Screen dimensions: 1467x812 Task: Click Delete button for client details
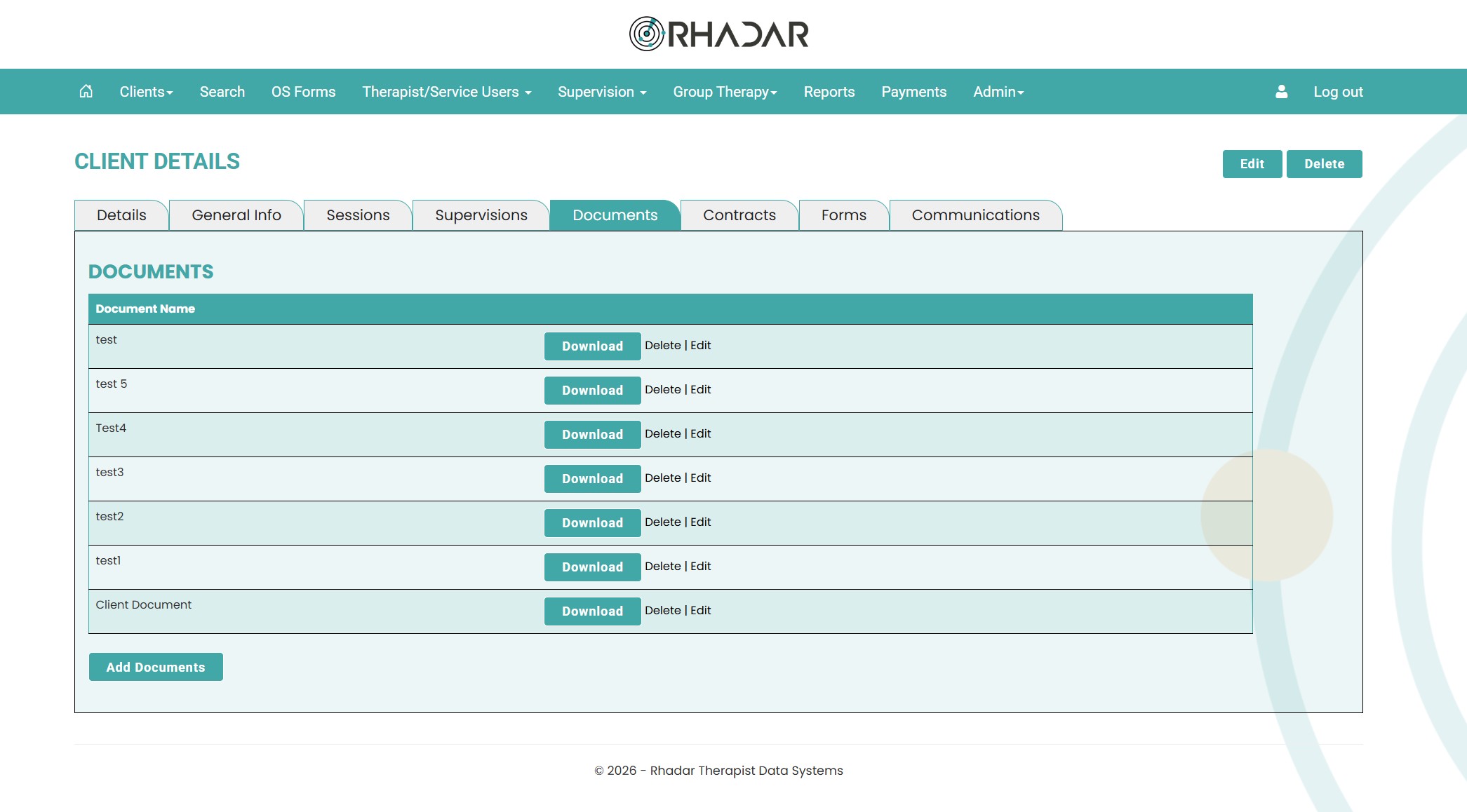click(1325, 164)
